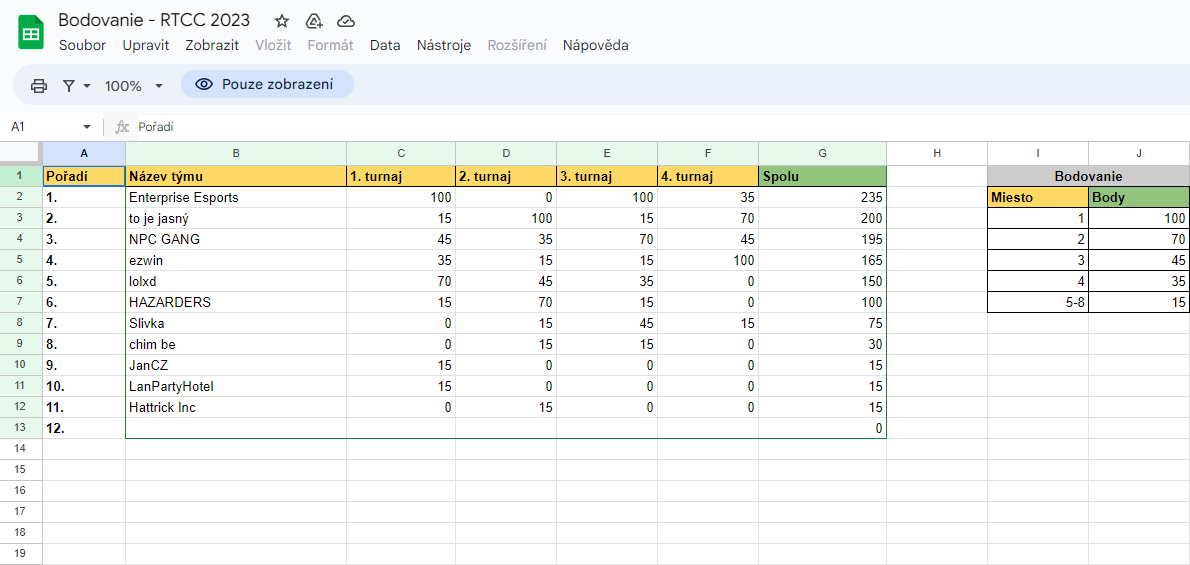Select column G header
1190x565 pixels.
pos(823,153)
